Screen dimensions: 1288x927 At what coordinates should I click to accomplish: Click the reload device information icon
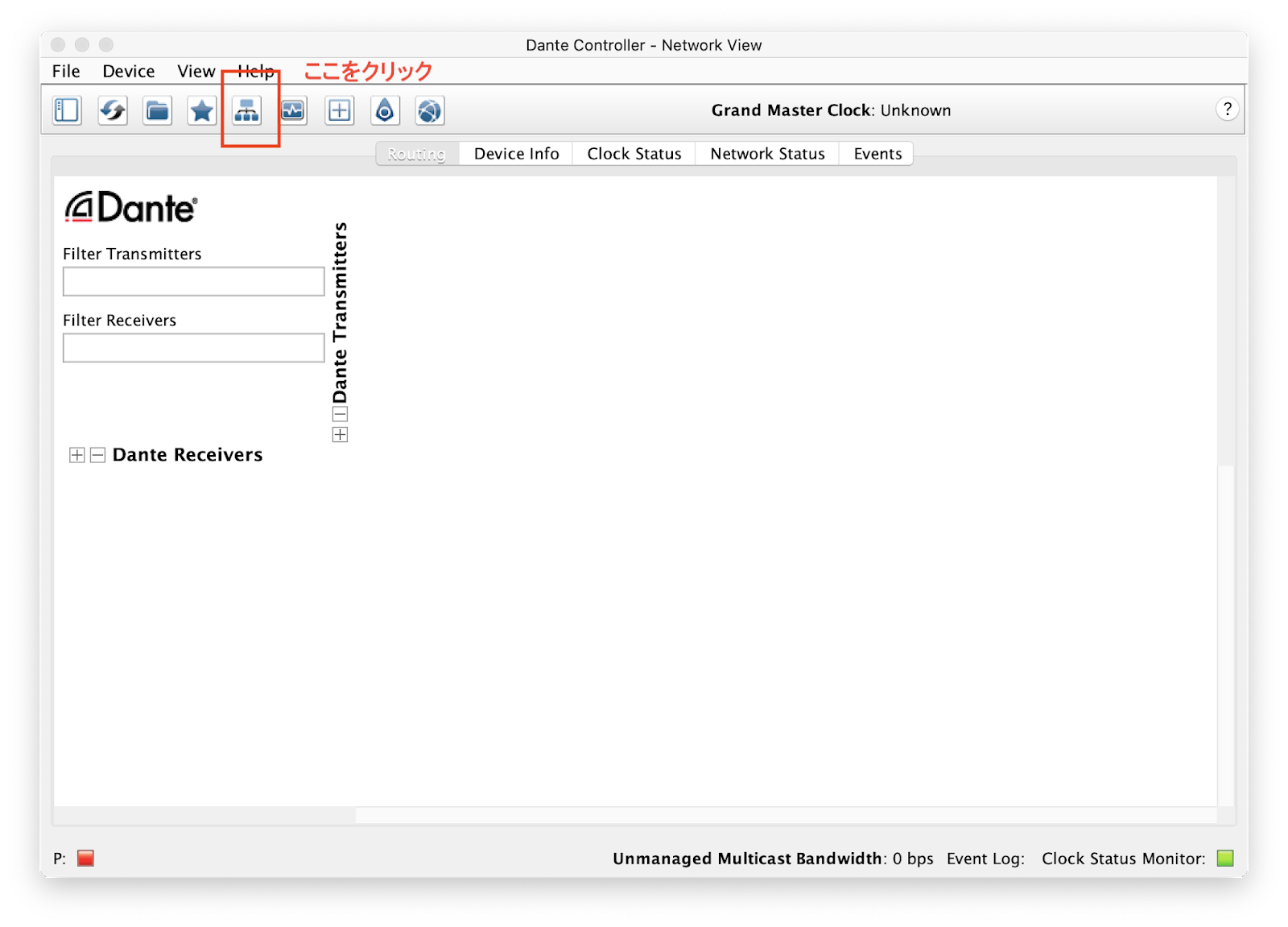pos(112,110)
